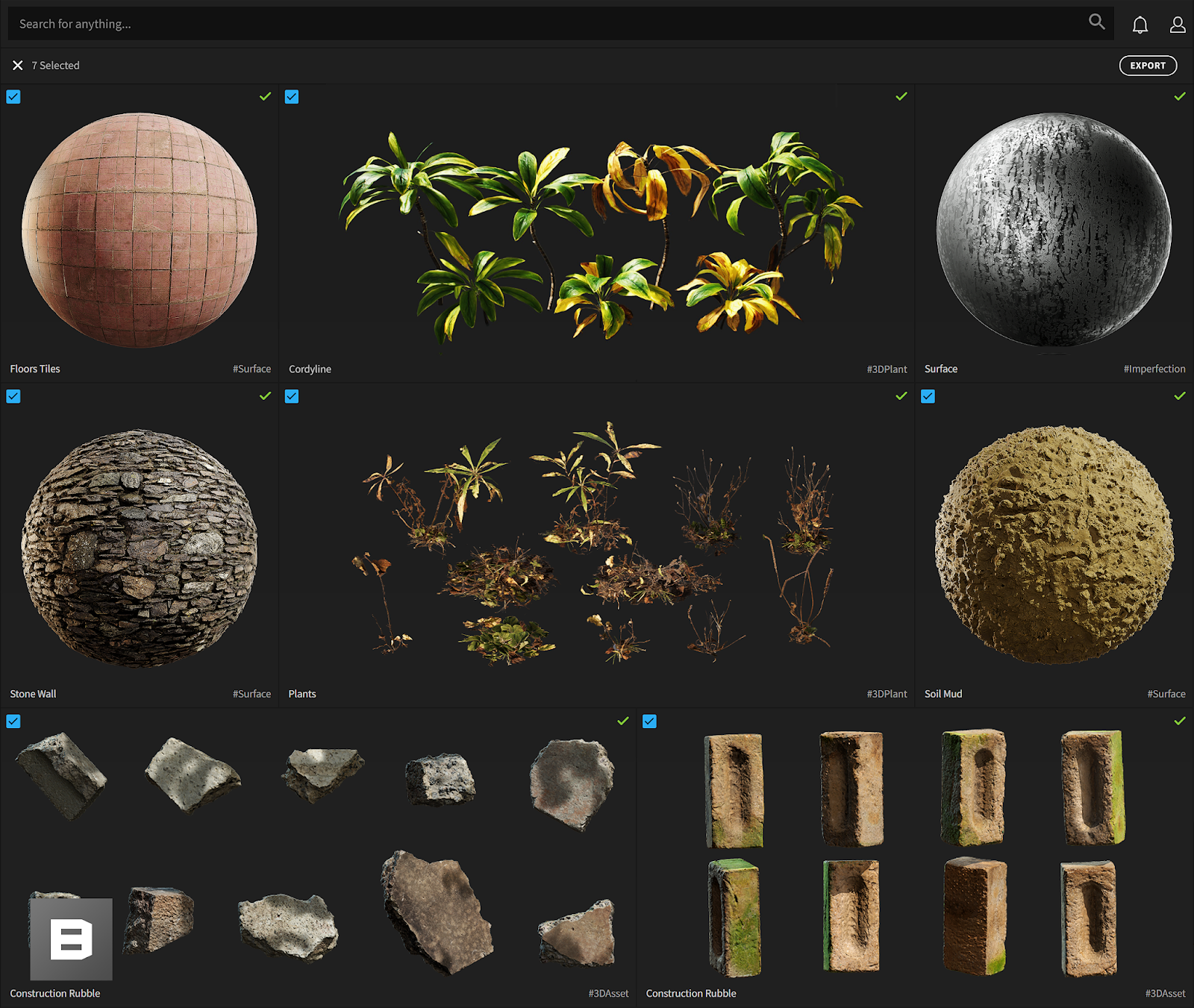Toggle checkbox on the broken concrete rubble card
Viewport: 1194px width, 1008px height.
coord(13,721)
